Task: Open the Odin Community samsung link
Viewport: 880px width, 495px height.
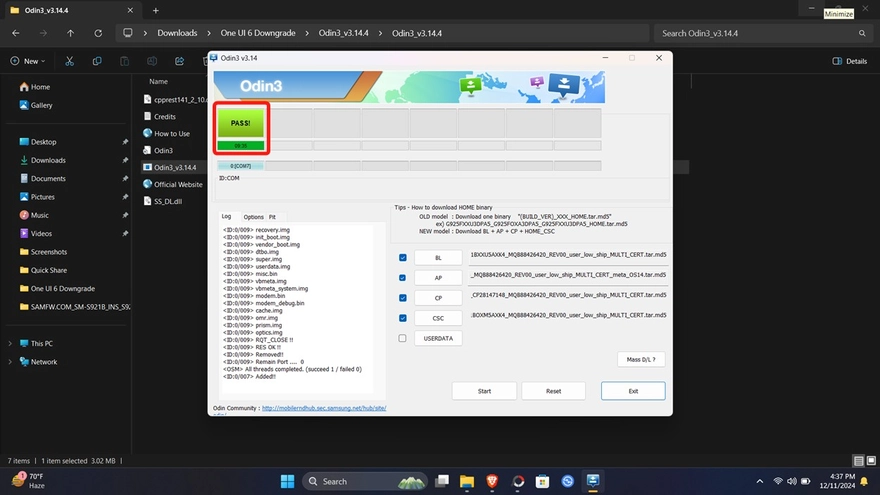Action: point(324,408)
